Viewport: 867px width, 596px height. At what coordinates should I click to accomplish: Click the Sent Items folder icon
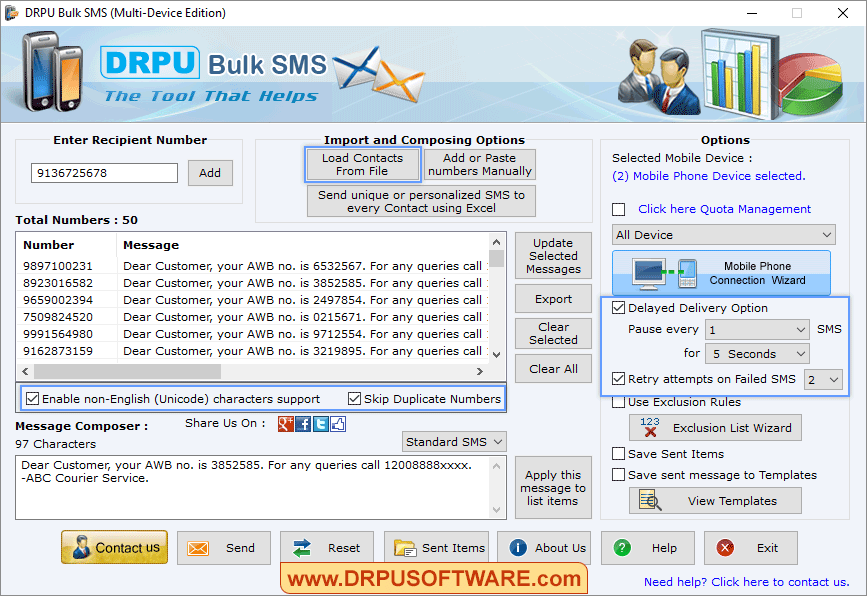coord(405,548)
